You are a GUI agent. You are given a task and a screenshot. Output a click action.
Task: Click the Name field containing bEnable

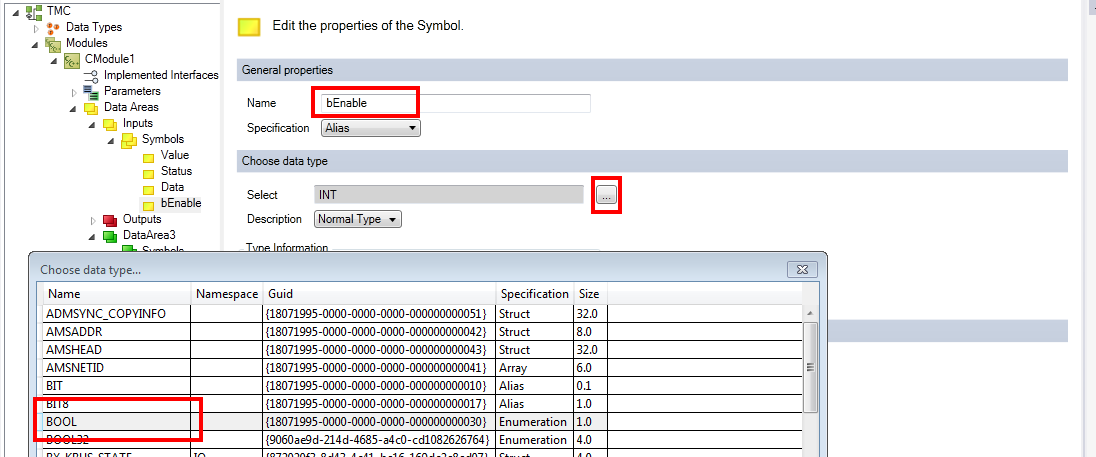[x=455, y=103]
